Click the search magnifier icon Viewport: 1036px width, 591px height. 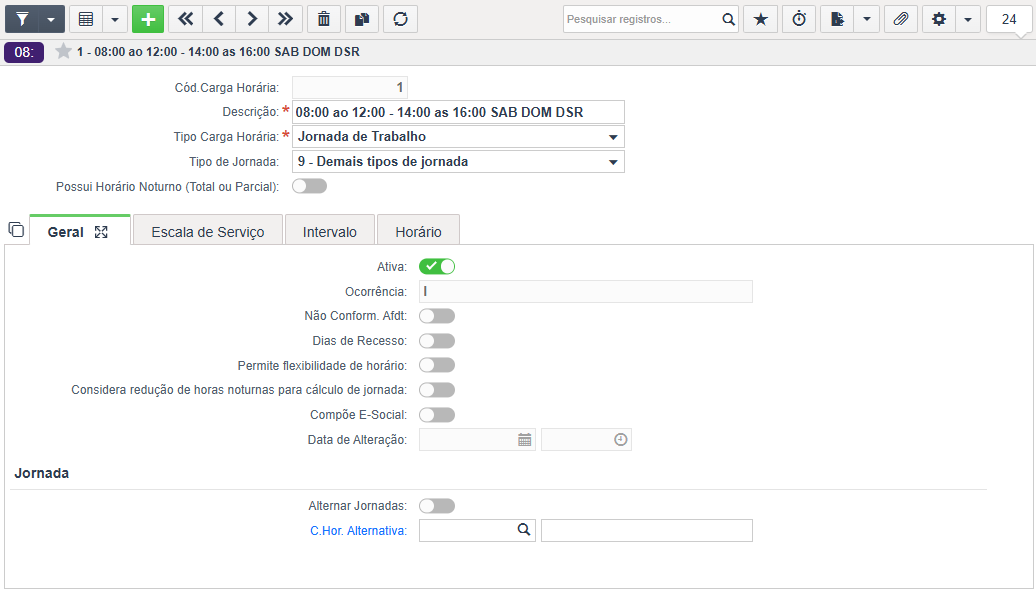tap(728, 19)
